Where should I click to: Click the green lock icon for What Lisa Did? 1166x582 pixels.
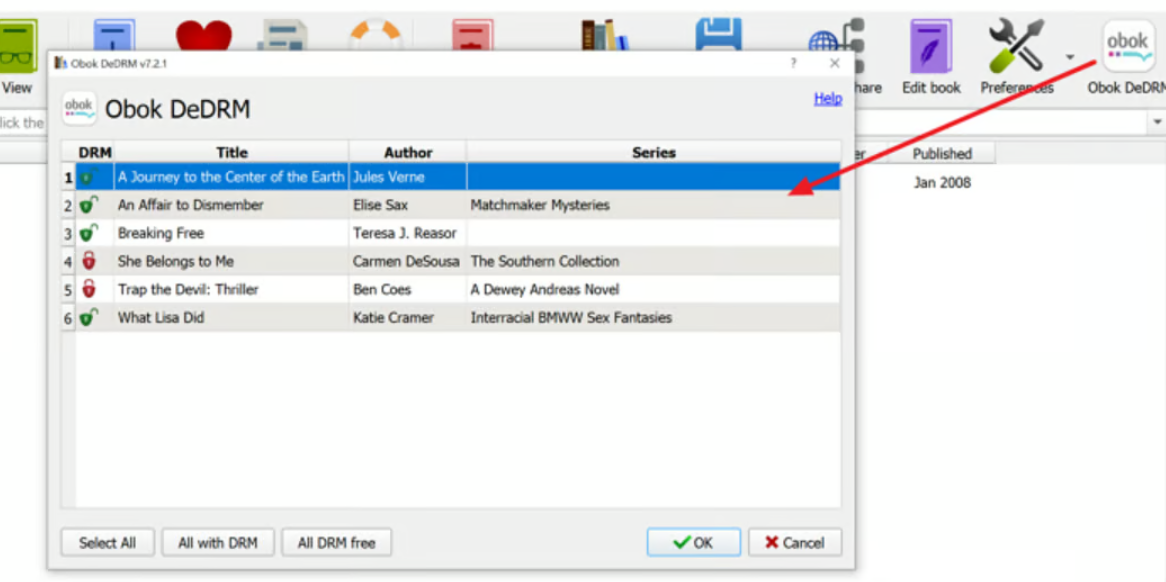coord(89,317)
